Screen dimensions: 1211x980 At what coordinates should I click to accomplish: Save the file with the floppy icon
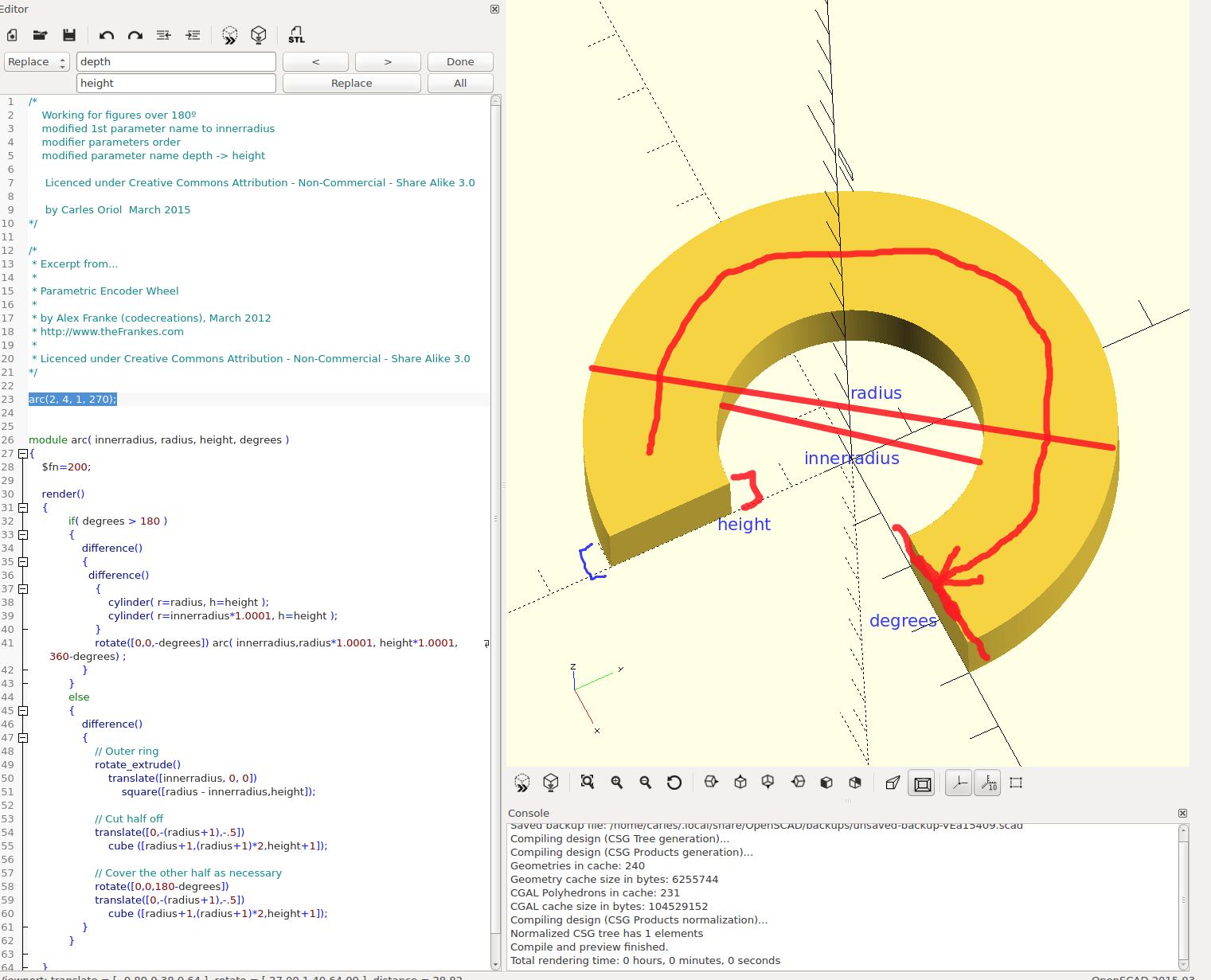pyautogui.click(x=69, y=35)
